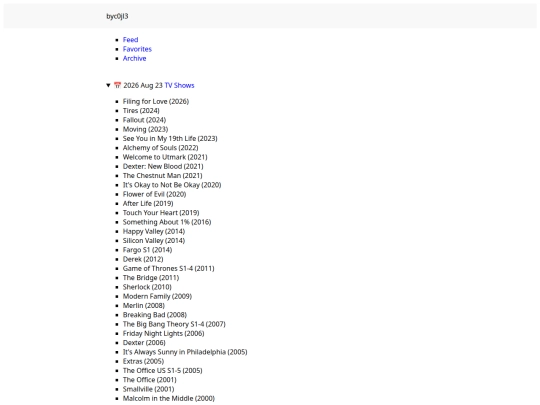540x405 pixels.
Task: Select the text 'Something About 1% (2016)'
Action: (x=167, y=222)
